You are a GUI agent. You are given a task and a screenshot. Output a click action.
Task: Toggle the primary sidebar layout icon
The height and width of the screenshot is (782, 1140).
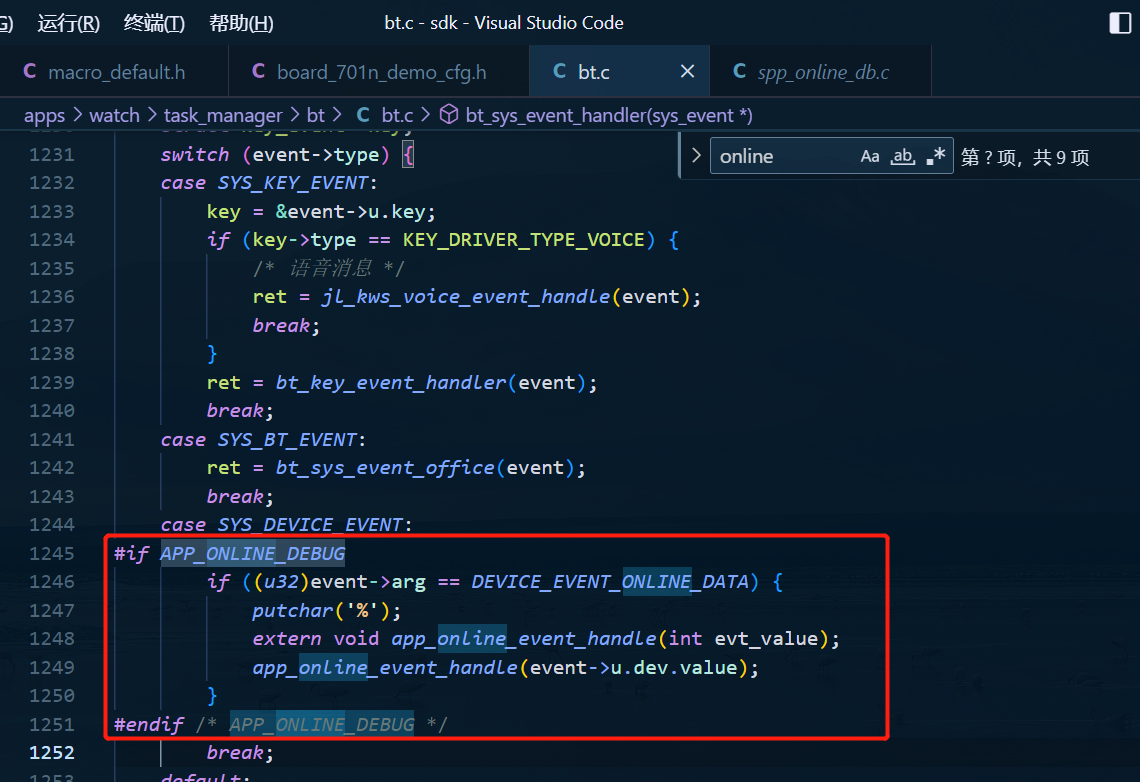coord(1120,23)
